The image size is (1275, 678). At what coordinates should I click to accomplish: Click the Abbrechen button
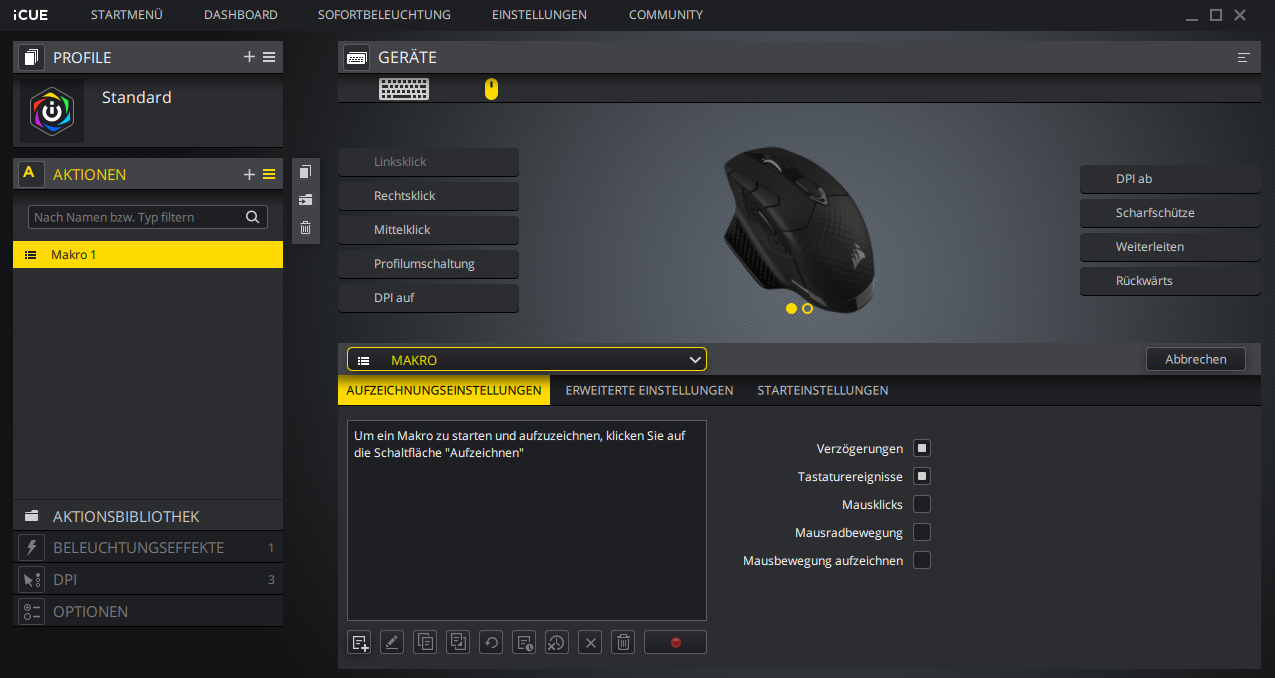coord(1196,359)
